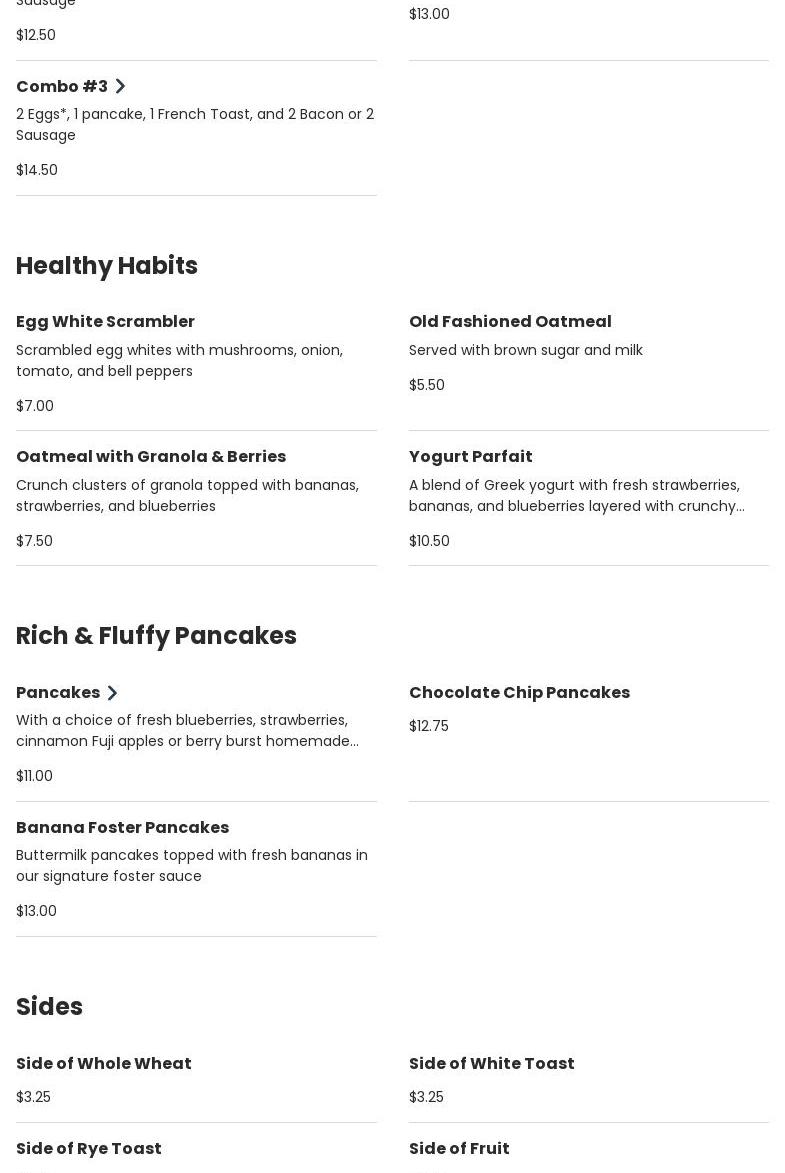Open Banana Foster Pancakes item
This screenshot has width=785, height=1173.
point(122,828)
